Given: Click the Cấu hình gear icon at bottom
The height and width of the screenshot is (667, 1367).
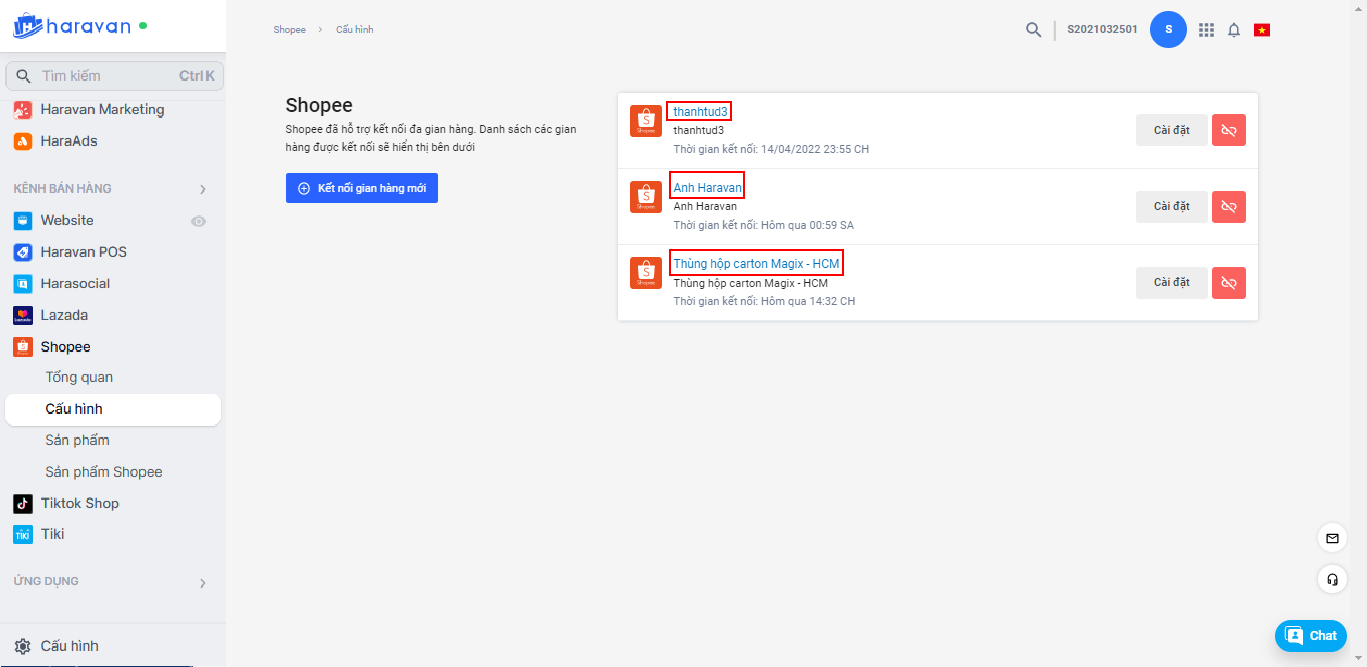Looking at the screenshot, I should [x=23, y=646].
